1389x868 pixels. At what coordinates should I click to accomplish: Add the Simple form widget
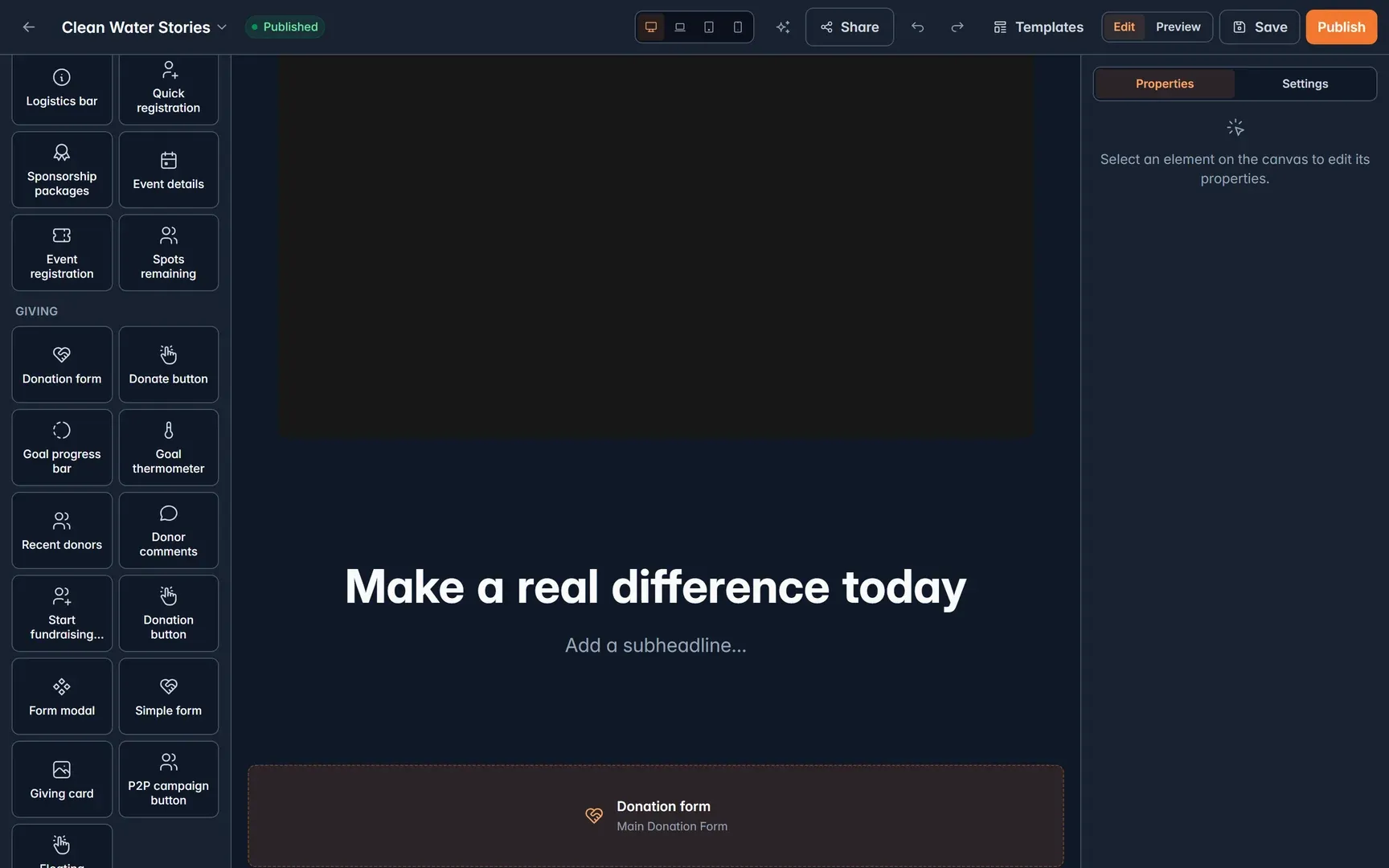(169, 697)
